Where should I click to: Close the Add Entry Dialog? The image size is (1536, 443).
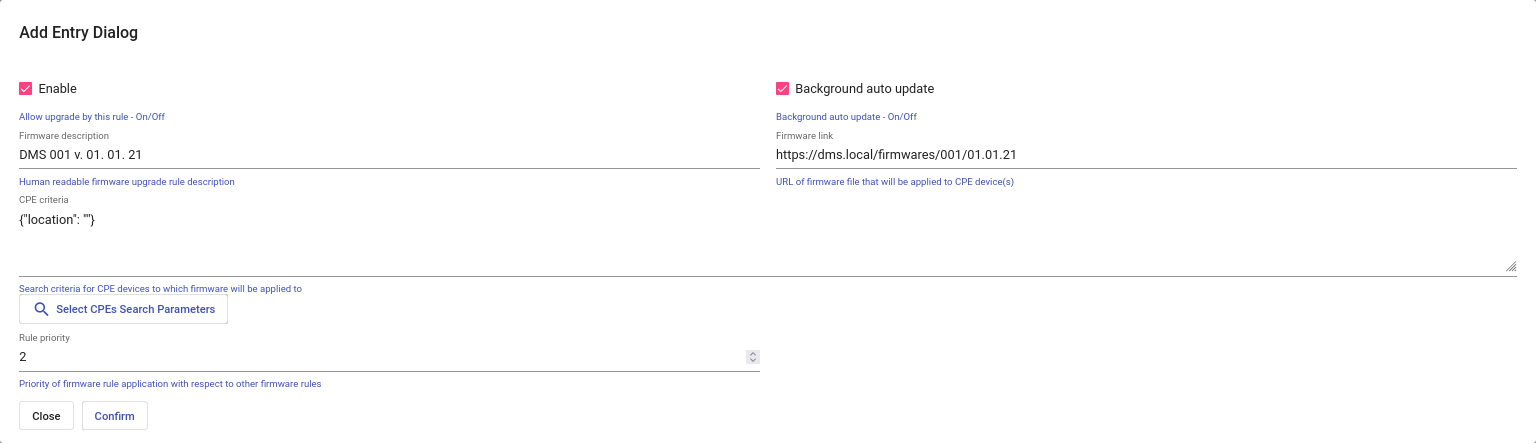(x=46, y=416)
